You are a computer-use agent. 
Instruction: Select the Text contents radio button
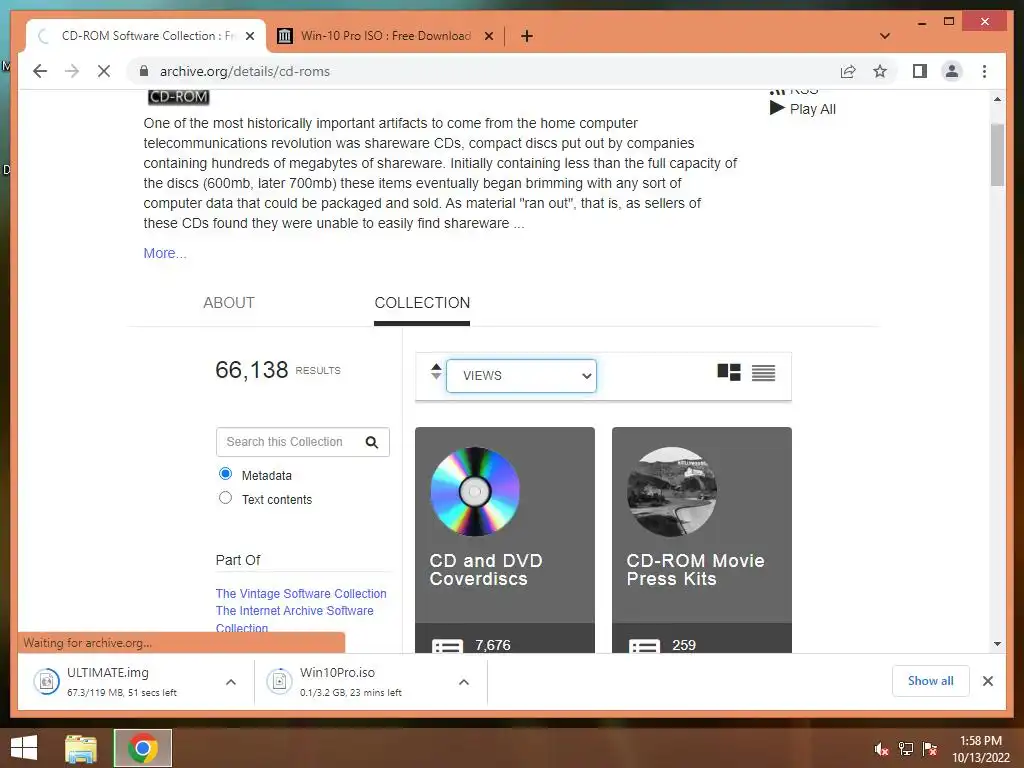tap(225, 498)
